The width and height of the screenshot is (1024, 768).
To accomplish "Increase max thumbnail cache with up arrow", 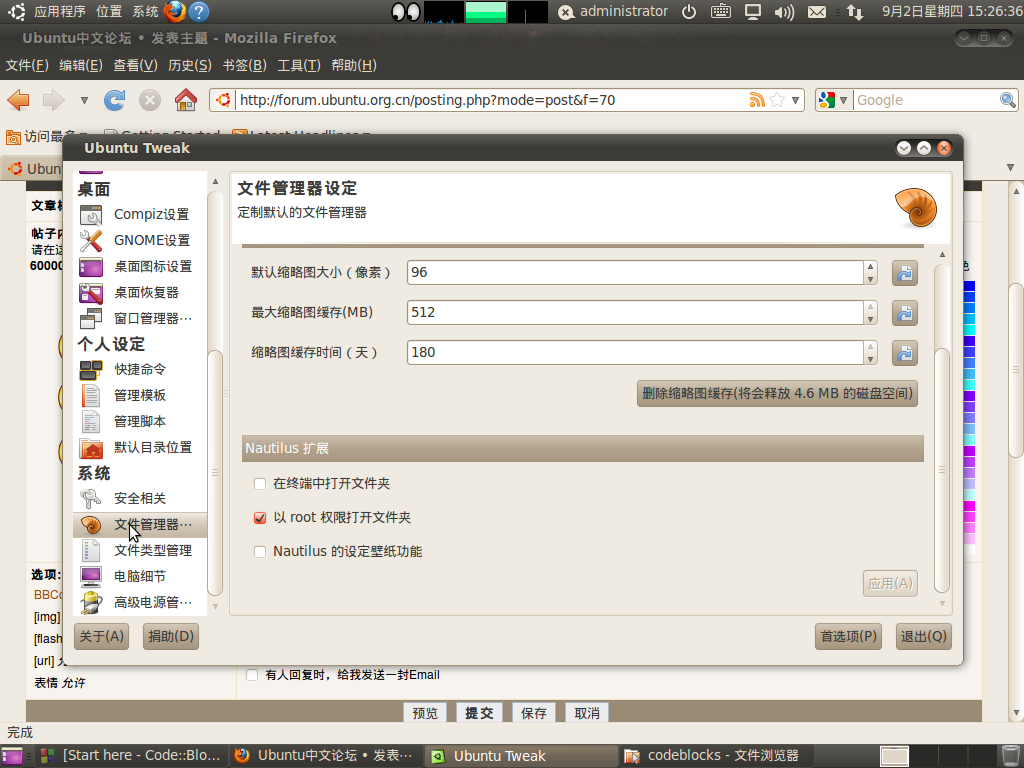I will [x=870, y=306].
